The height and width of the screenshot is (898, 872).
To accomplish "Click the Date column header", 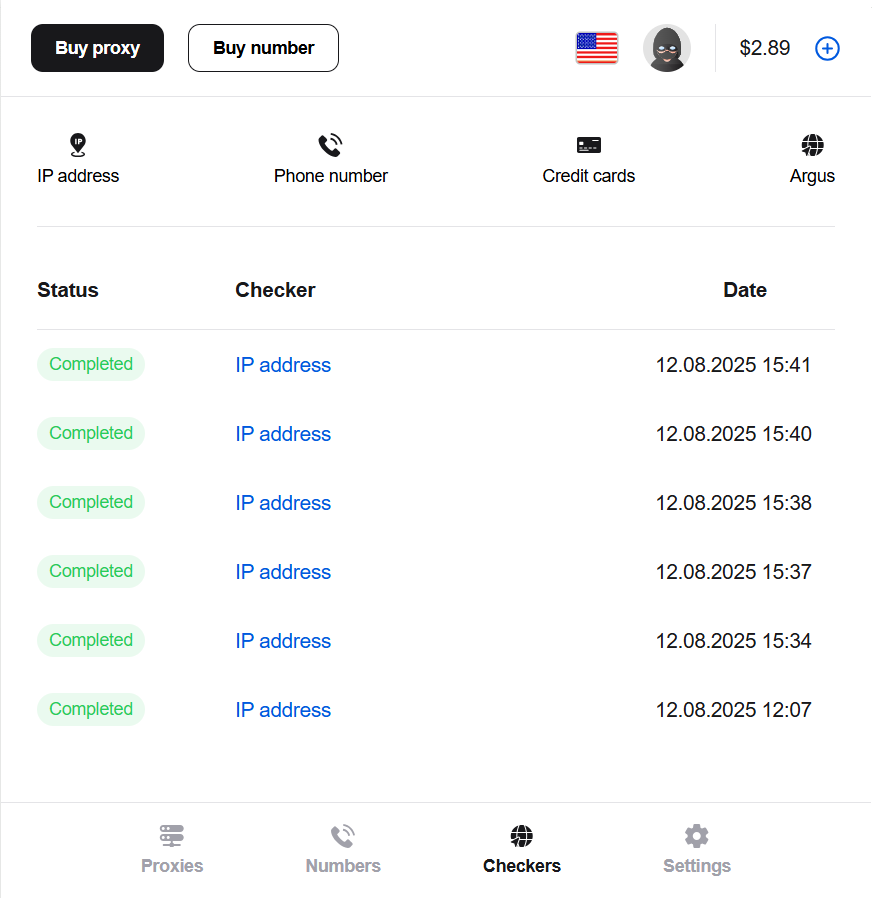I will pyautogui.click(x=745, y=290).
